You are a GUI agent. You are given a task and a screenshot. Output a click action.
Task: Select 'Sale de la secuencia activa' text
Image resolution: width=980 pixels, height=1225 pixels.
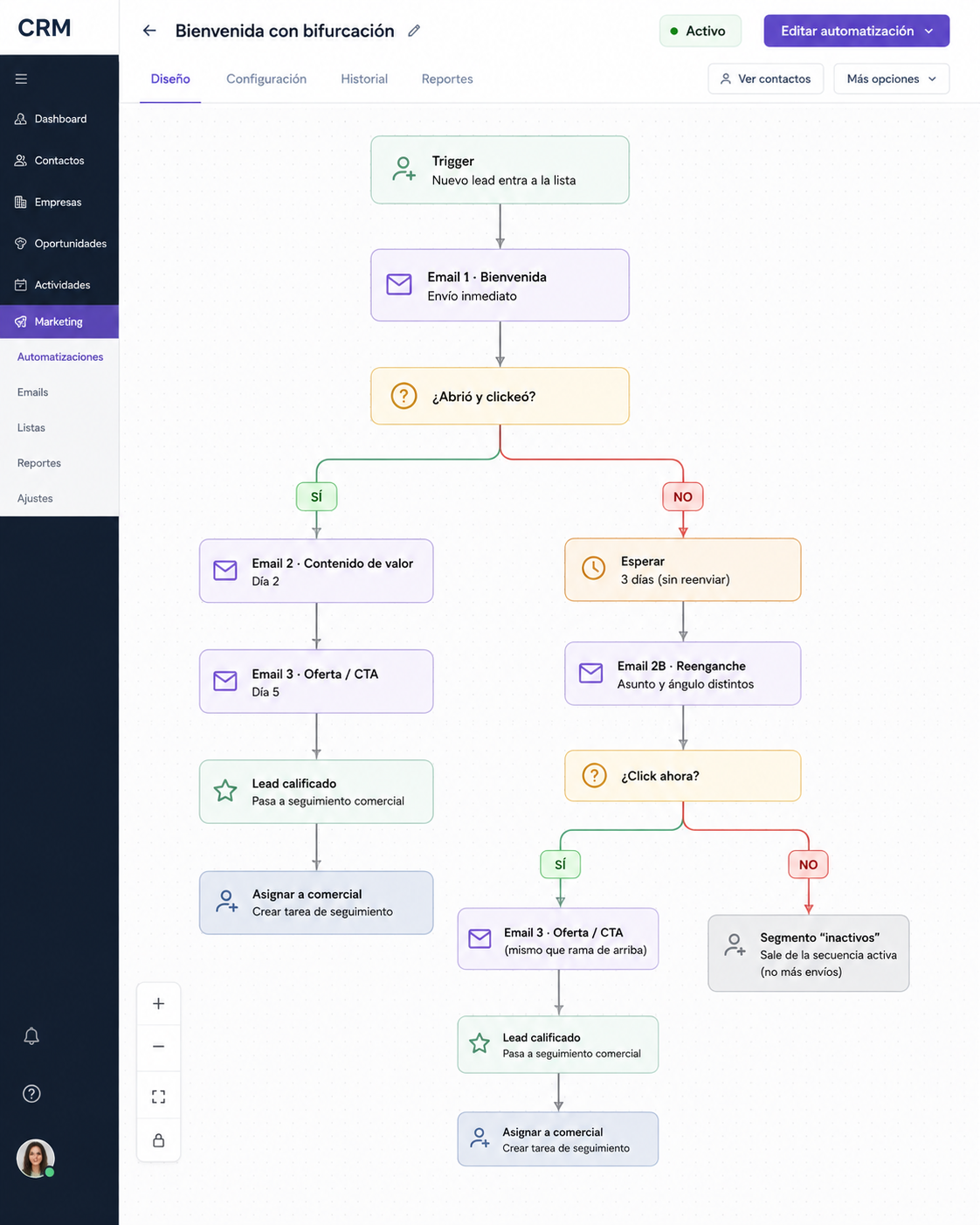pos(828,955)
